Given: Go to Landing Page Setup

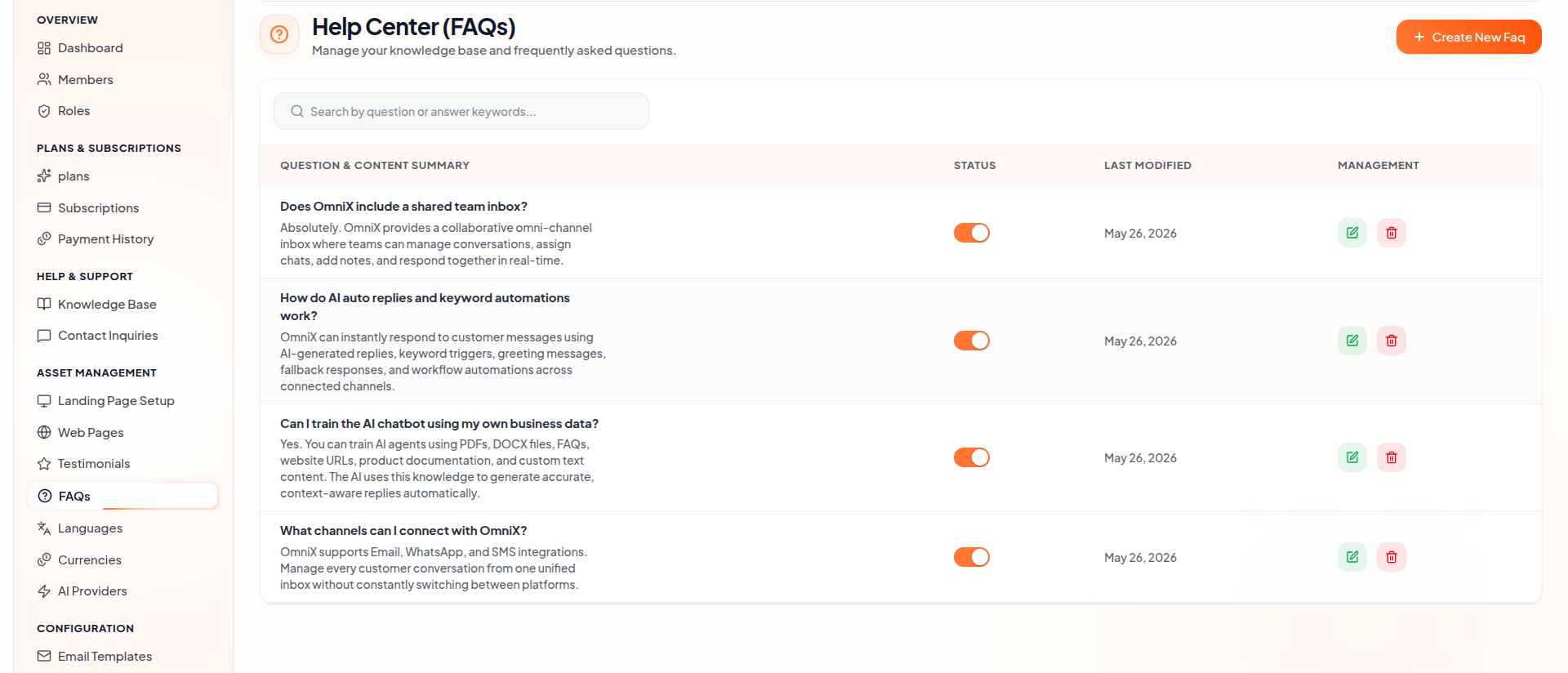Looking at the screenshot, I should [x=122, y=401].
